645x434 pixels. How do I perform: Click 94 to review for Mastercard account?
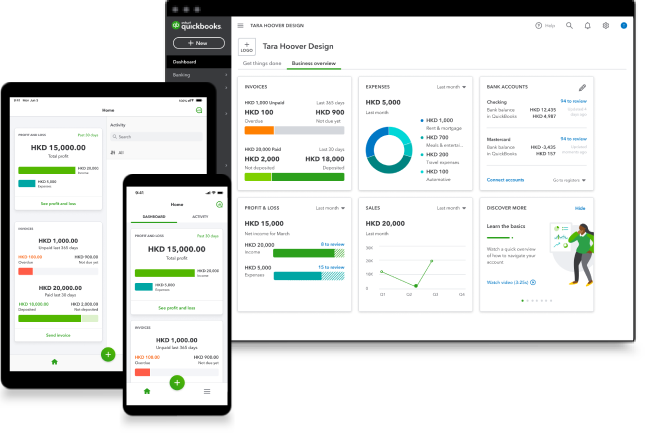pos(573,139)
